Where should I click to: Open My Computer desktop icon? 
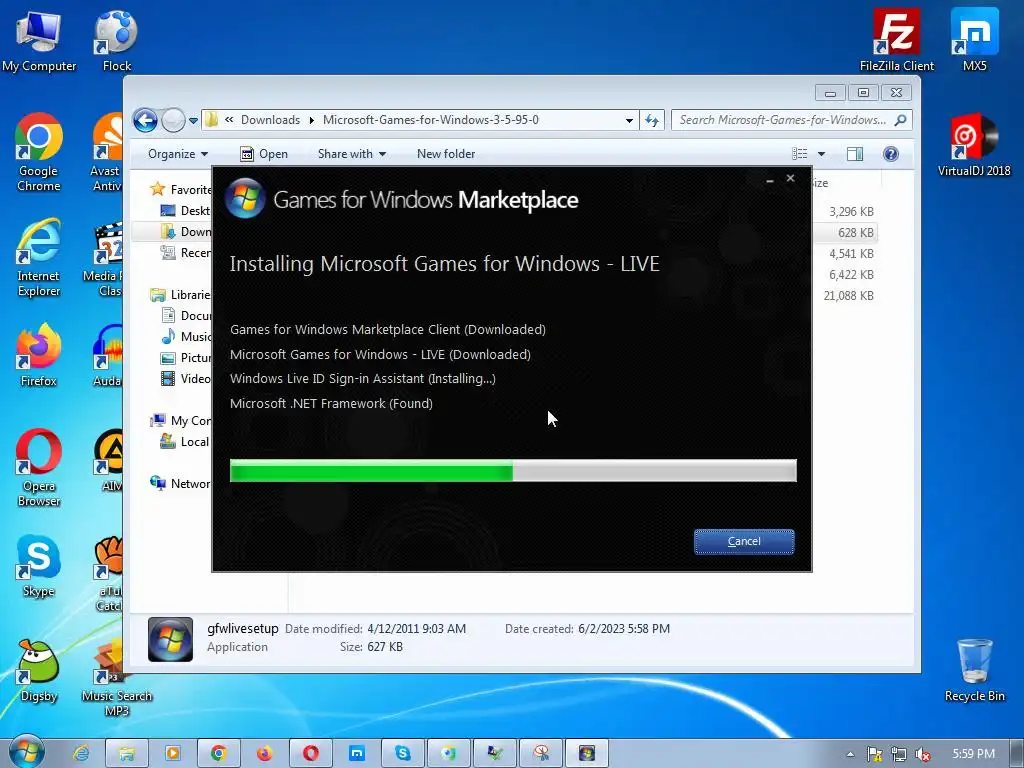pos(39,42)
